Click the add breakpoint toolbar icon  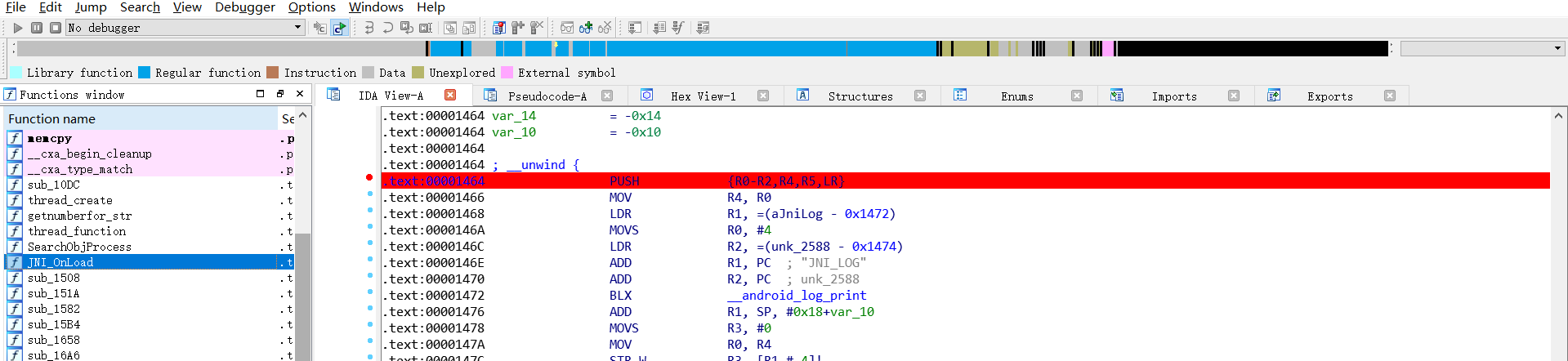point(518,28)
